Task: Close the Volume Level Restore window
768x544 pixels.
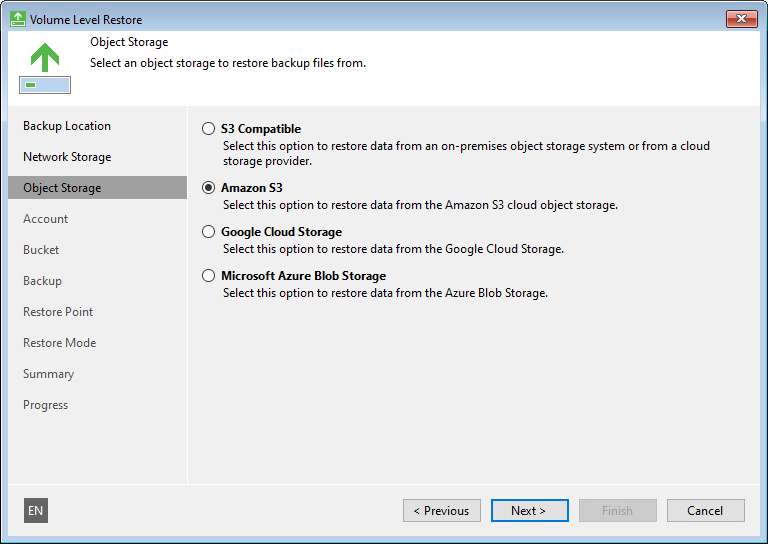Action: 742,19
